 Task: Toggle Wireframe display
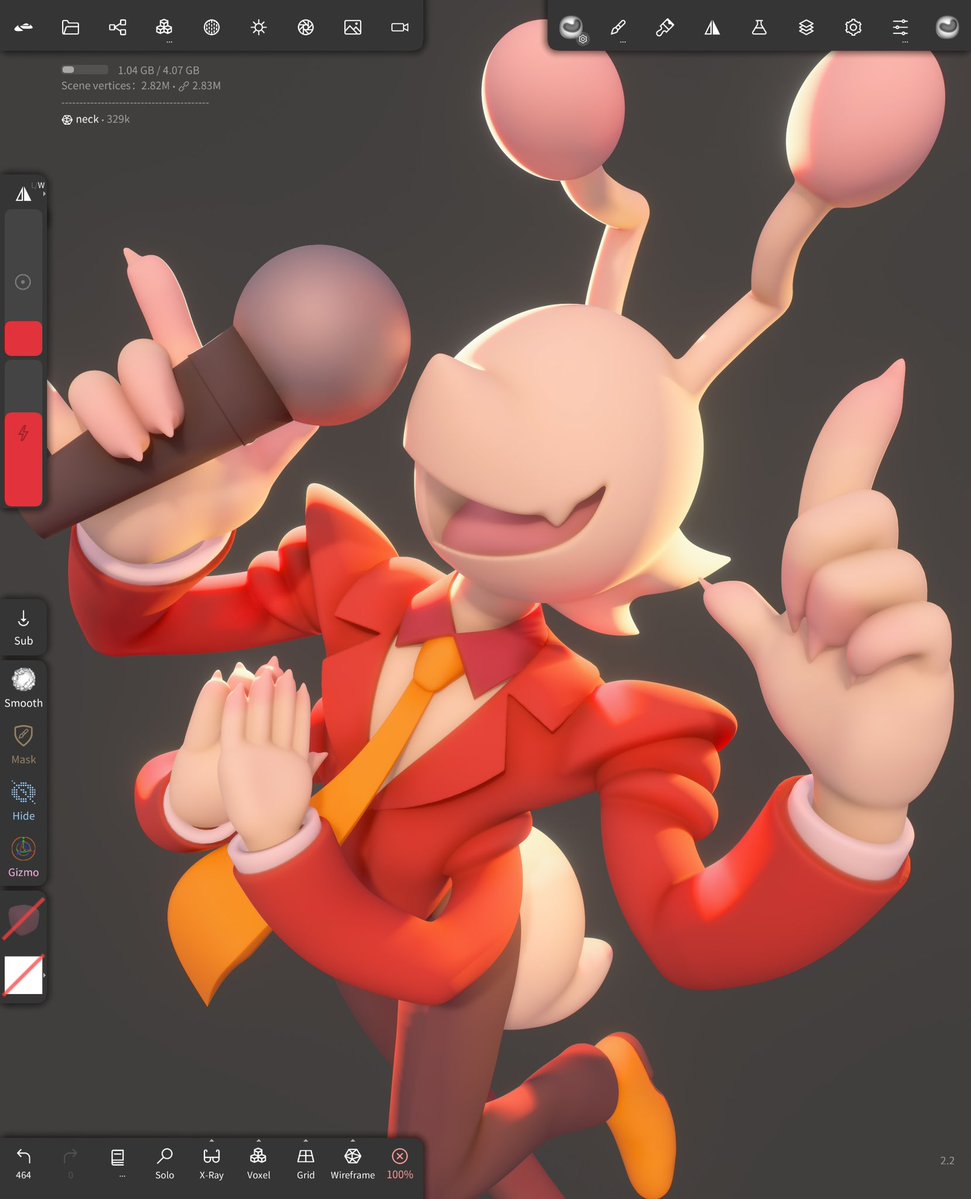click(x=352, y=1163)
